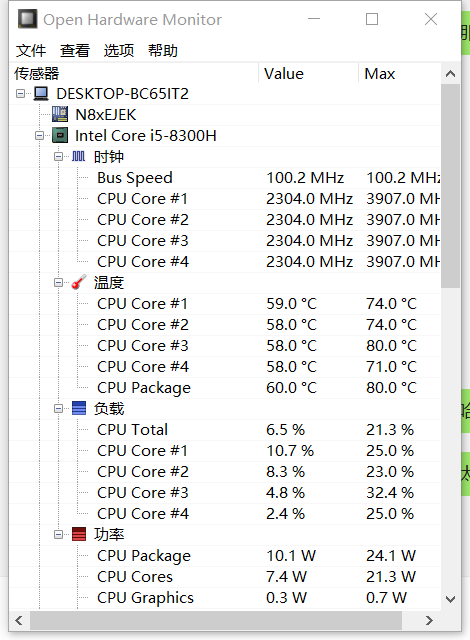Click the 24.1 W max power value

point(391,556)
